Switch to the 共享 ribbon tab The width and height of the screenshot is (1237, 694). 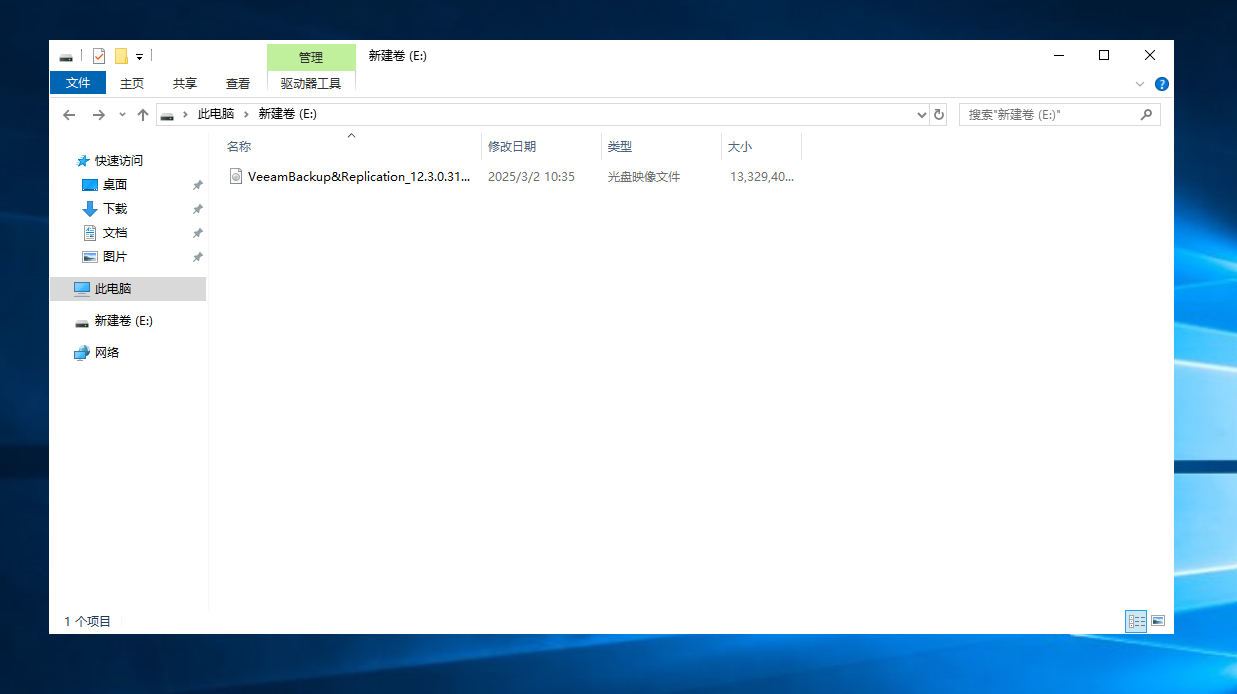click(x=185, y=84)
